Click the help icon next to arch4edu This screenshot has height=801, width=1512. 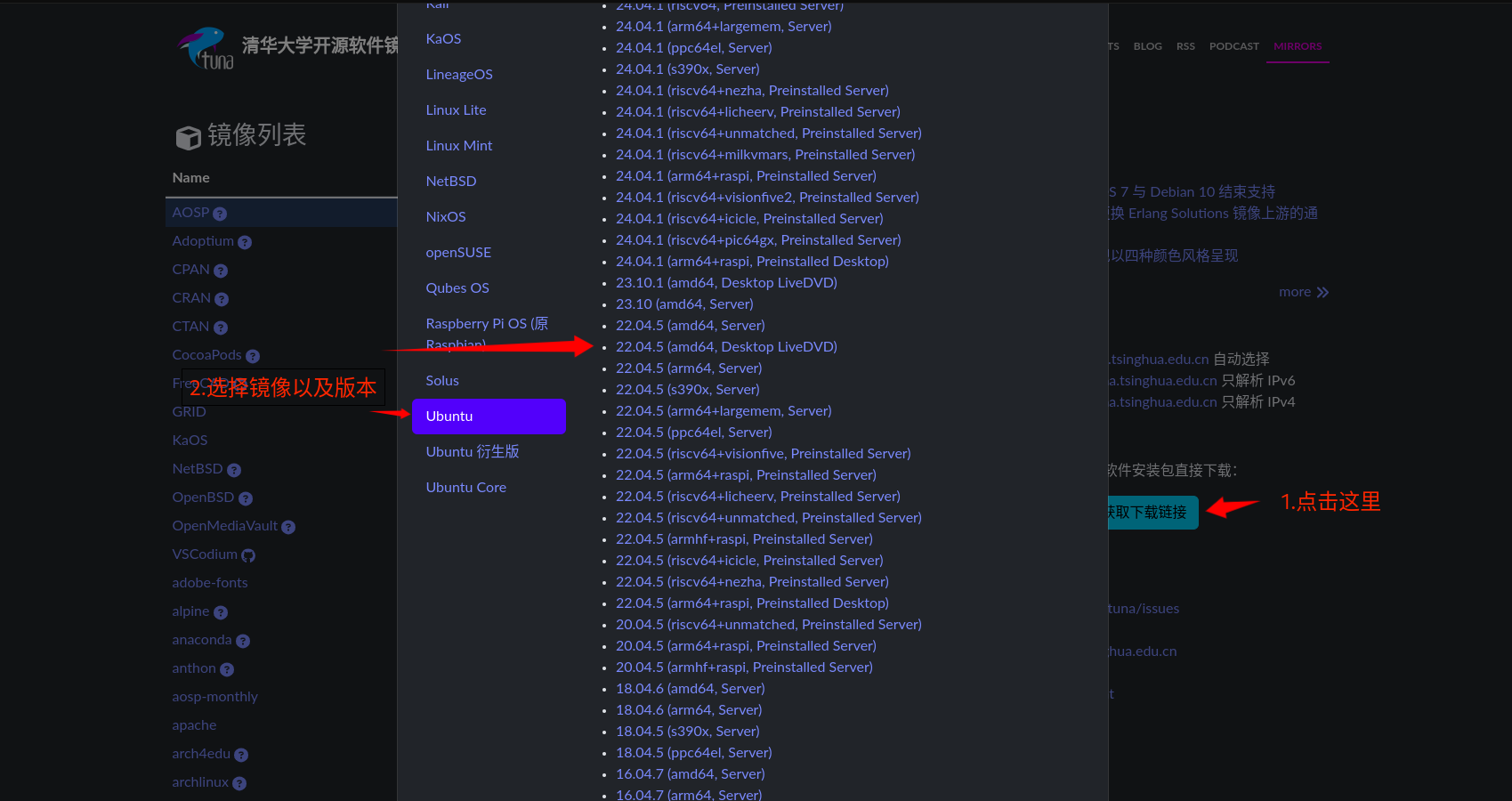click(x=241, y=755)
